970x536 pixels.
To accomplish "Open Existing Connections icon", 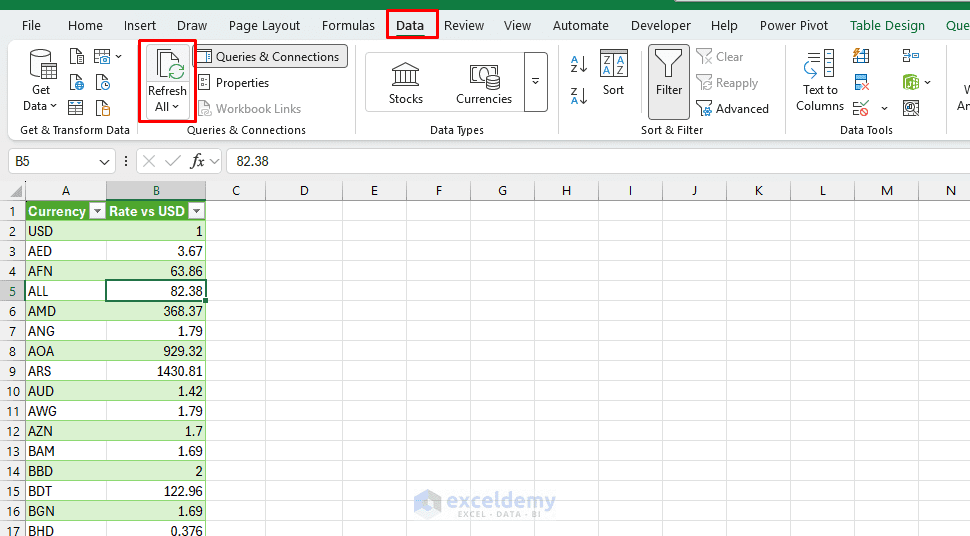I will click(103, 108).
